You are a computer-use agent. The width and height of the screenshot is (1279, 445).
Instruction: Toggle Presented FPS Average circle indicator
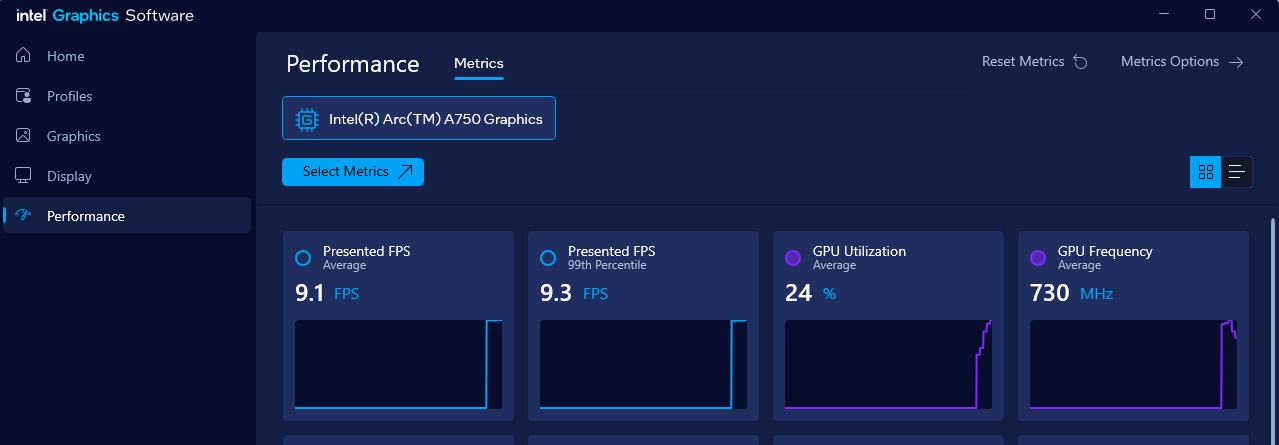click(x=303, y=258)
